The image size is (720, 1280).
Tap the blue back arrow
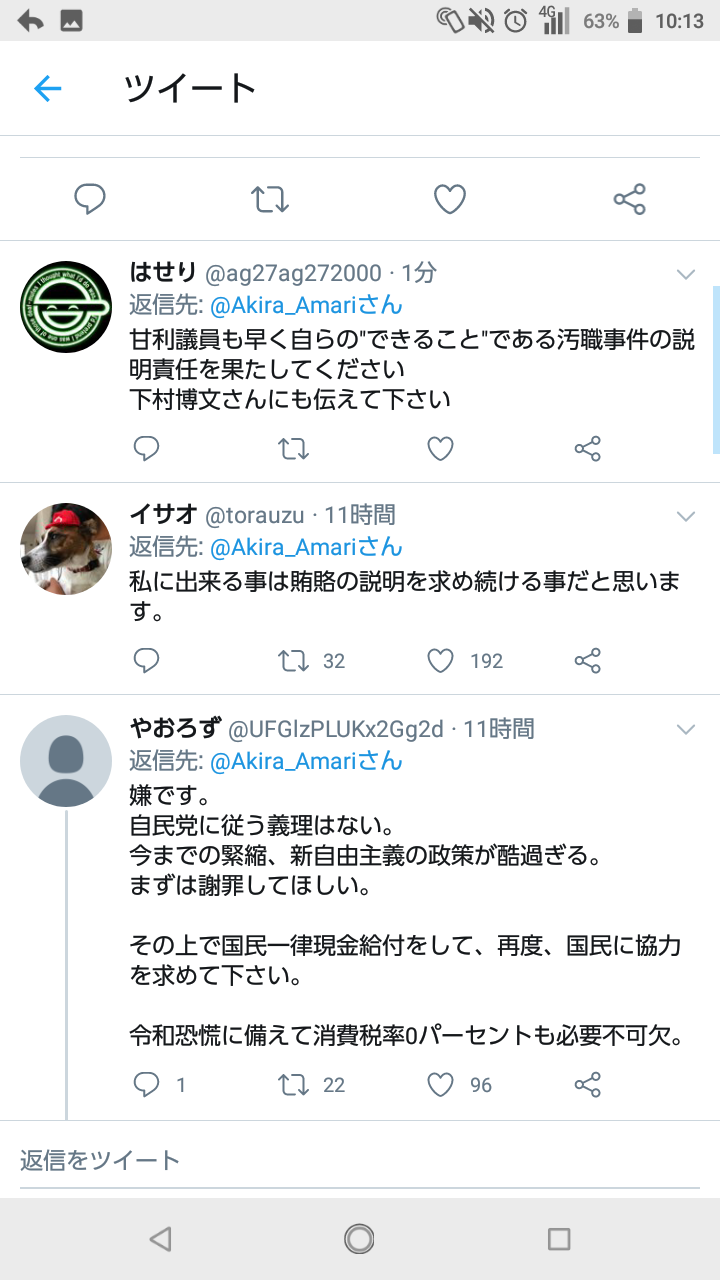tap(48, 89)
